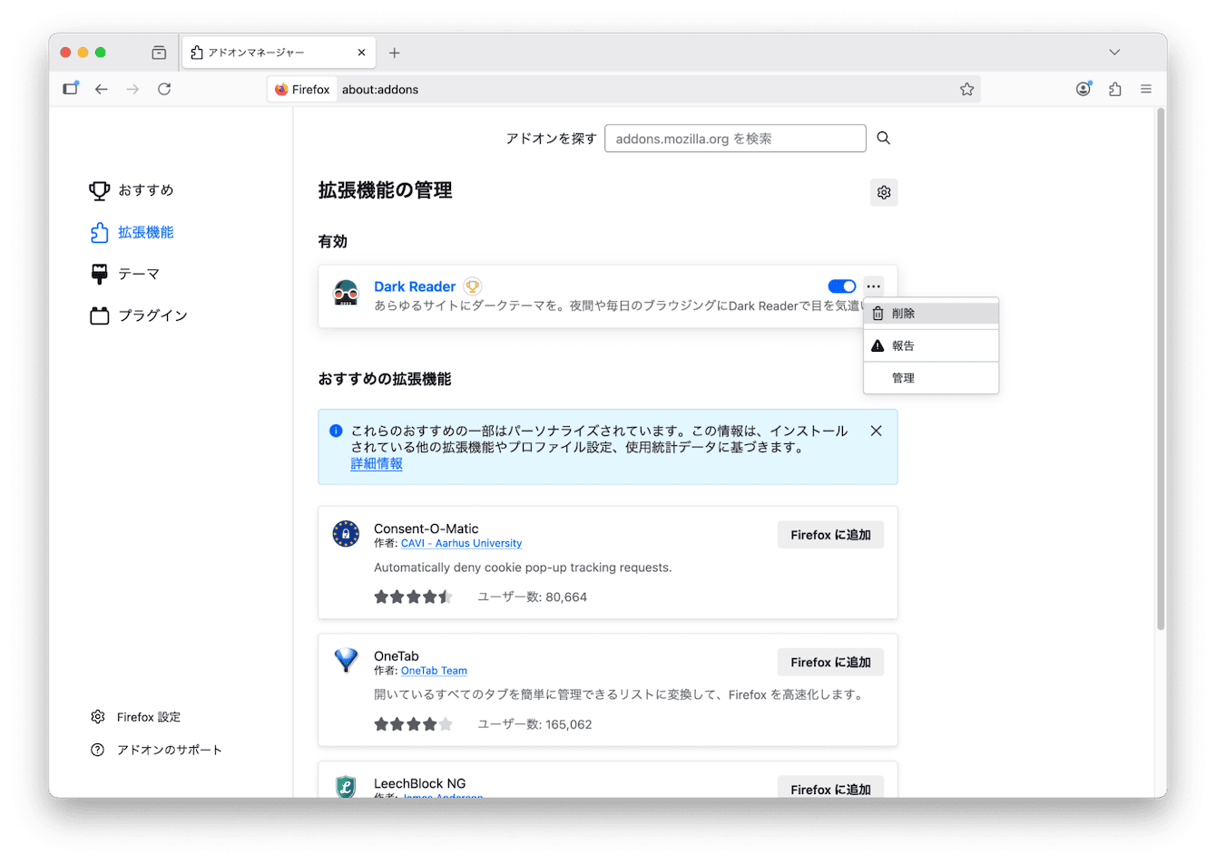Open the テーマ section in the sidebar

click(138, 274)
